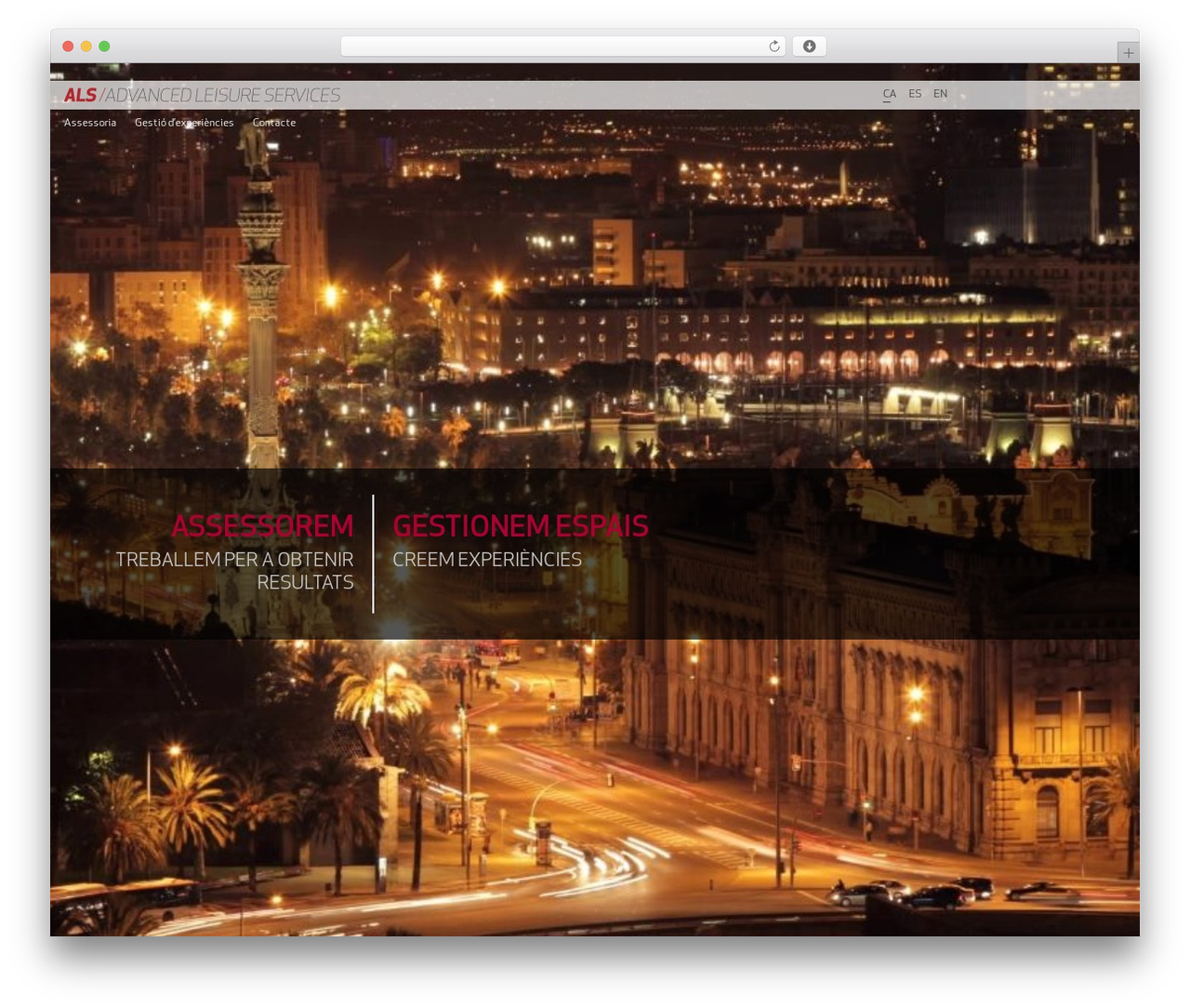Switch language to English (EN)
The image size is (1190, 1008).
pyautogui.click(x=941, y=94)
